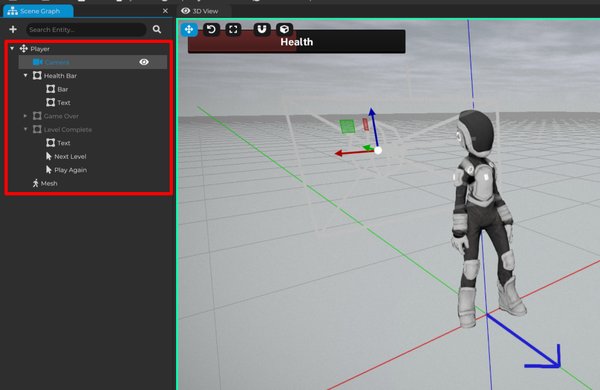600x390 pixels.
Task: Click the gizmo's green plane handle
Action: [x=347, y=126]
